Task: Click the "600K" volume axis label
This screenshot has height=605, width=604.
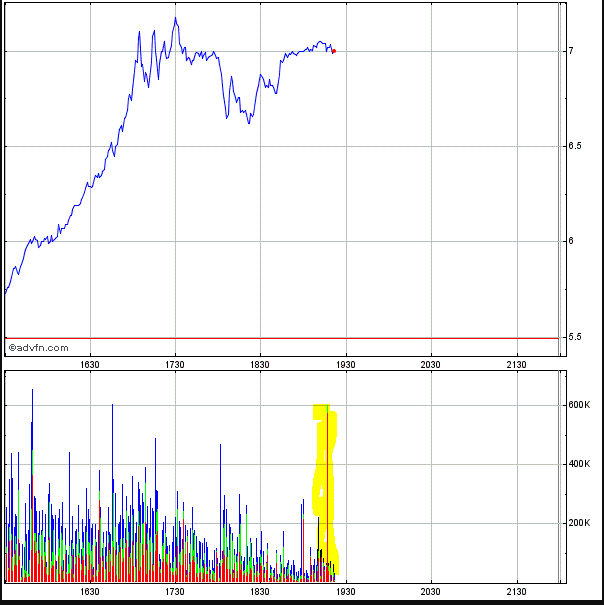Action: point(579,405)
